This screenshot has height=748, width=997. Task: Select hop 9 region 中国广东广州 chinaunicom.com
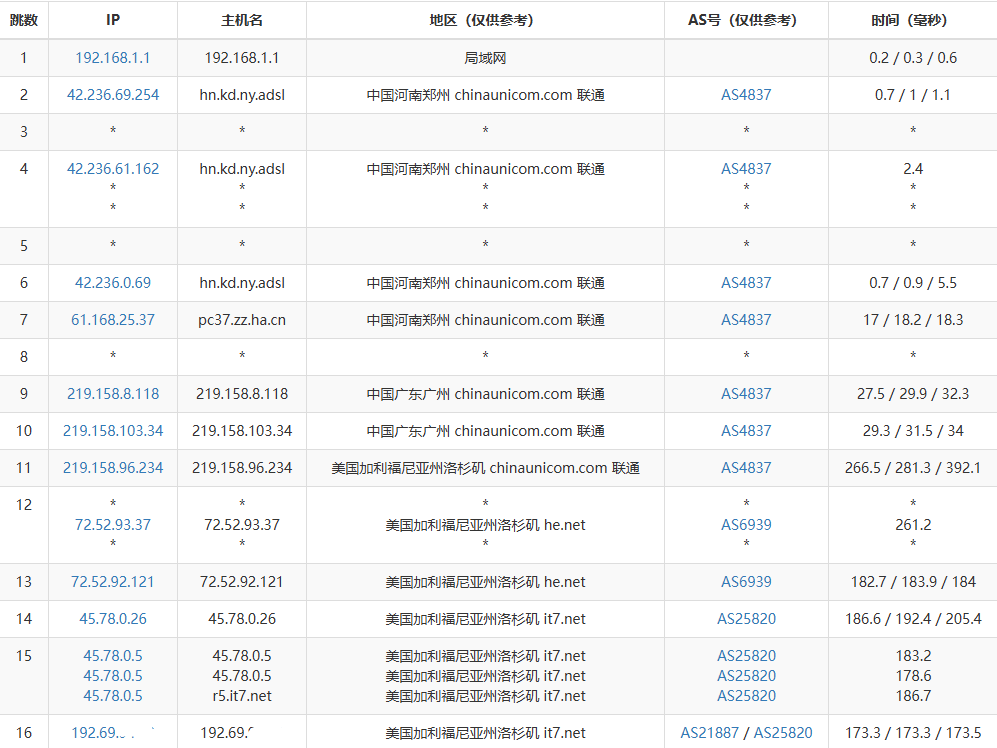point(485,394)
